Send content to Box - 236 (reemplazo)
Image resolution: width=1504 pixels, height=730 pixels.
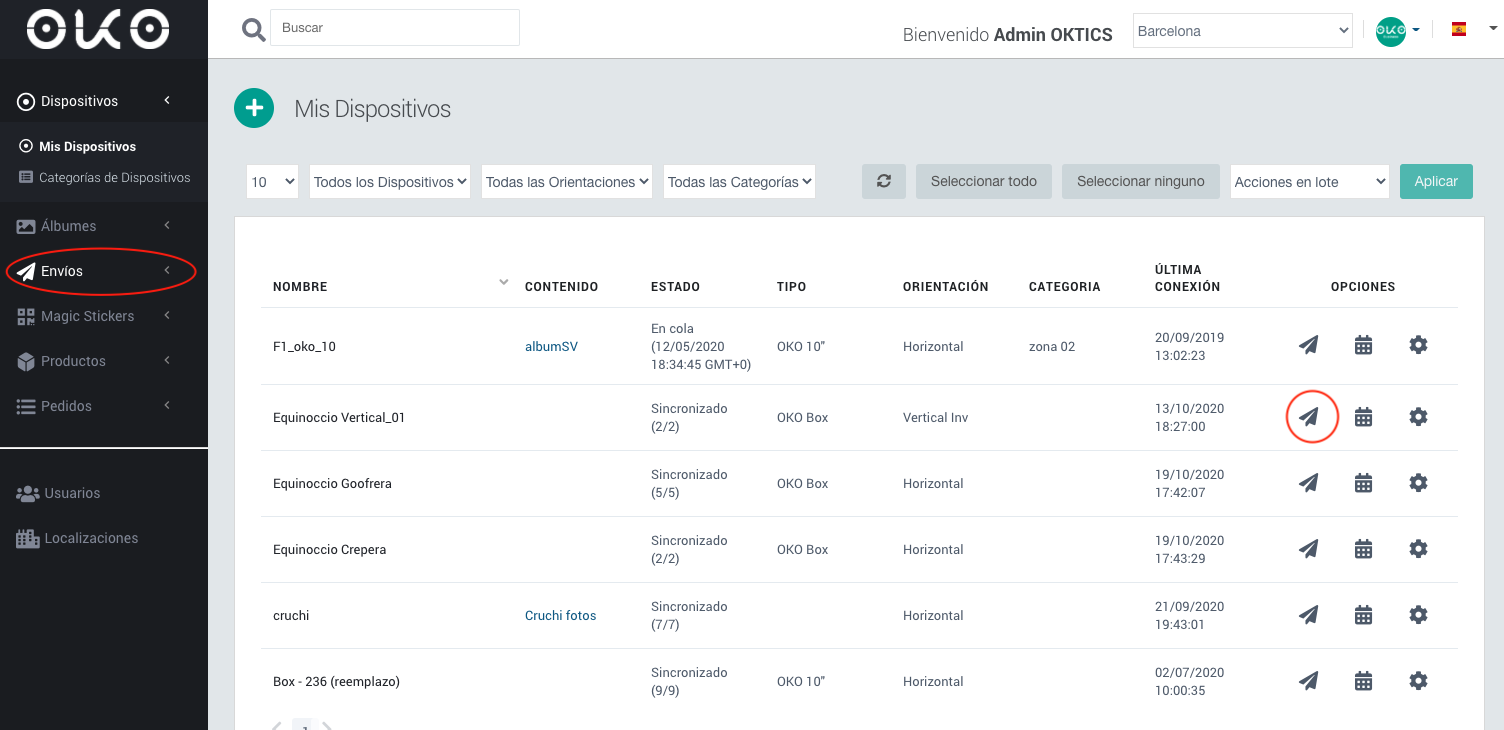[x=1308, y=681]
